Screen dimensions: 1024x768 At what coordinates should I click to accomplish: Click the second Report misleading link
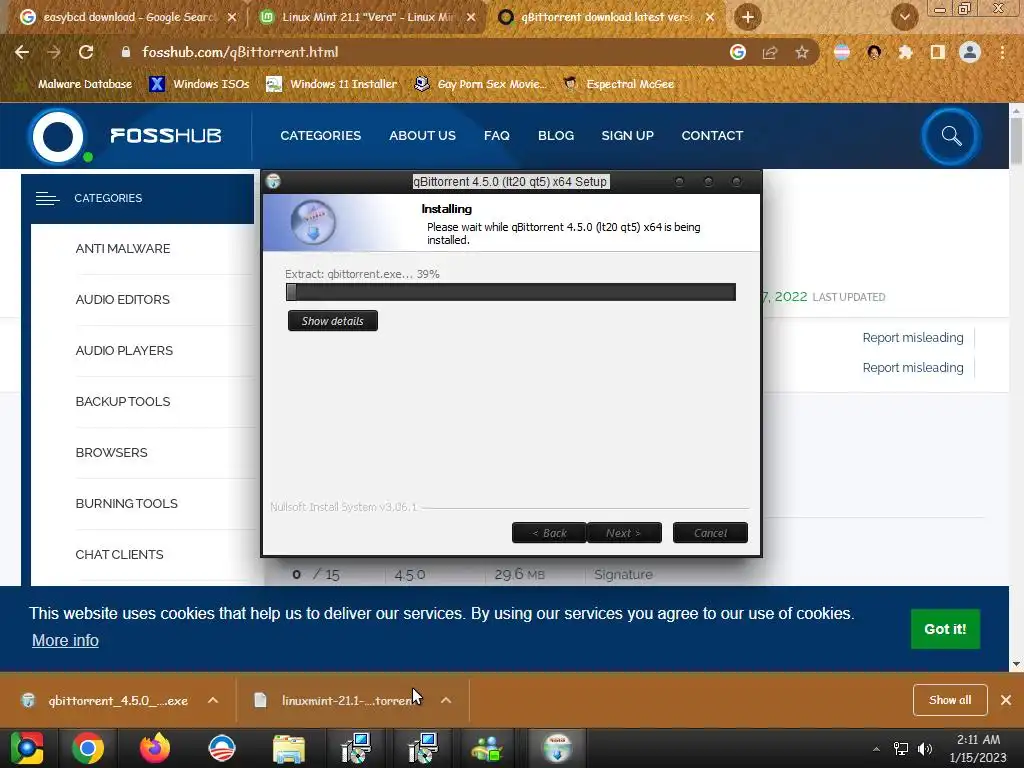[x=913, y=368]
